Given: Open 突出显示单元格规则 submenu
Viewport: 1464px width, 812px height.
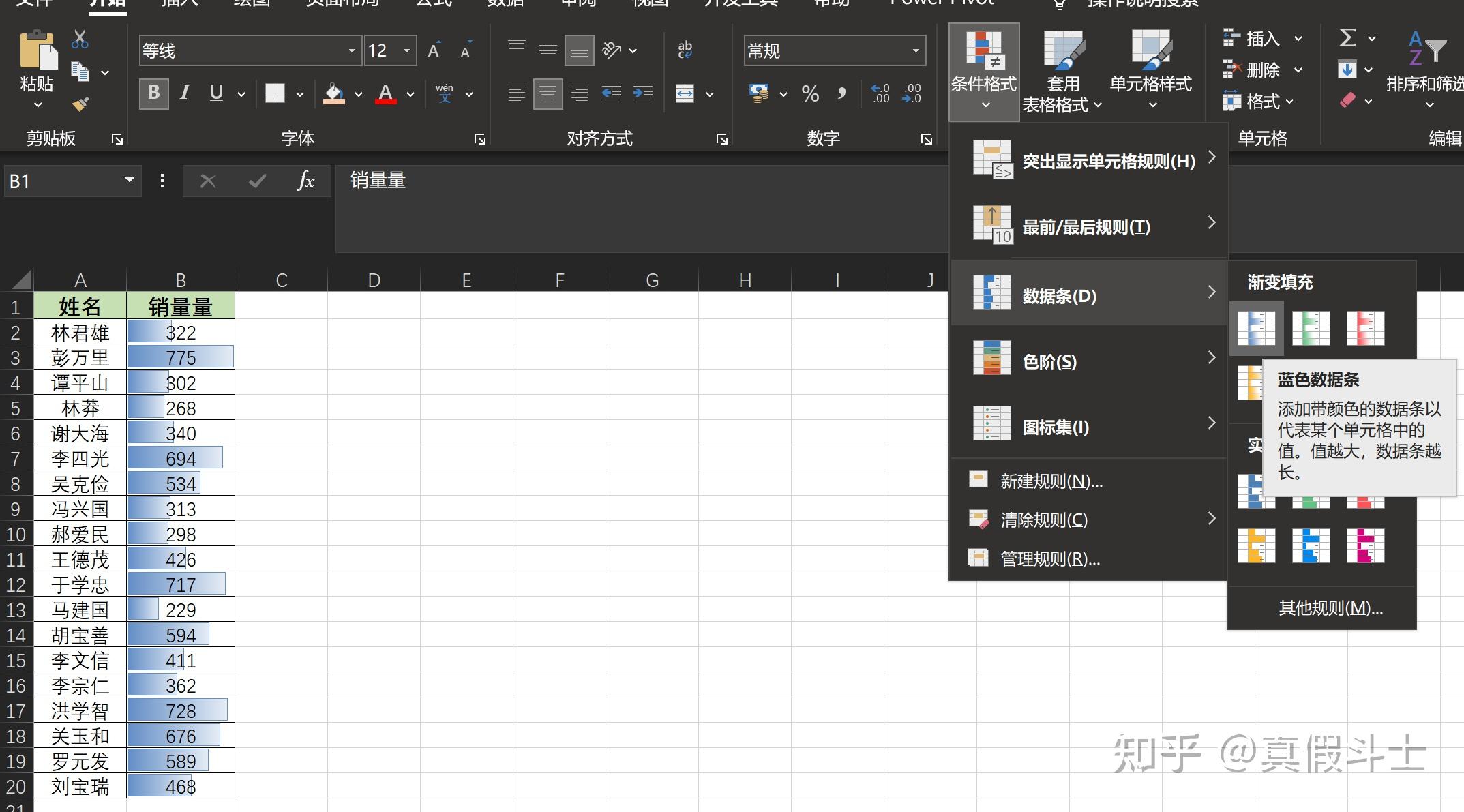Looking at the screenshot, I should point(1088,160).
